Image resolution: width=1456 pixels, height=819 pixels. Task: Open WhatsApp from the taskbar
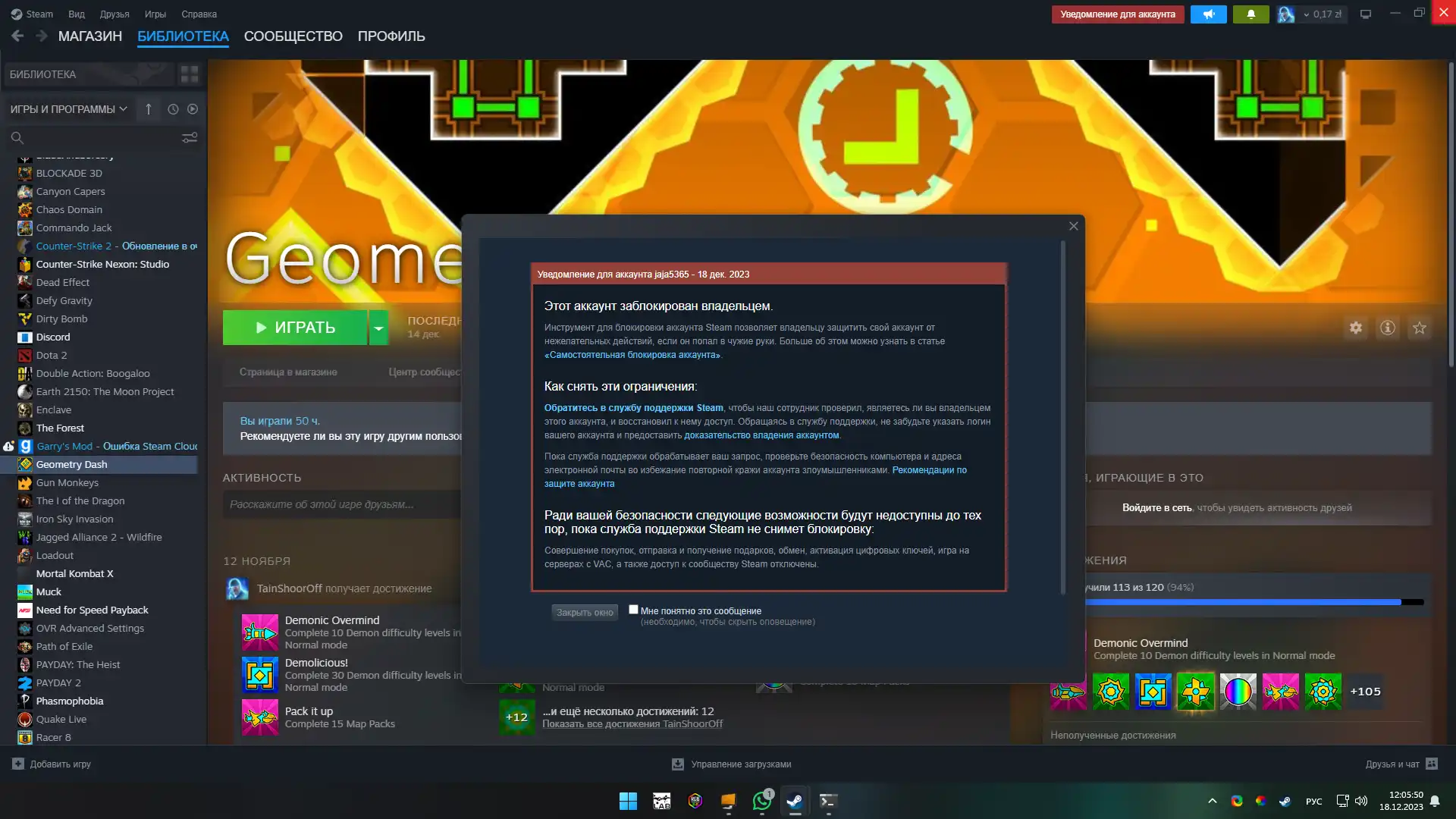762,801
